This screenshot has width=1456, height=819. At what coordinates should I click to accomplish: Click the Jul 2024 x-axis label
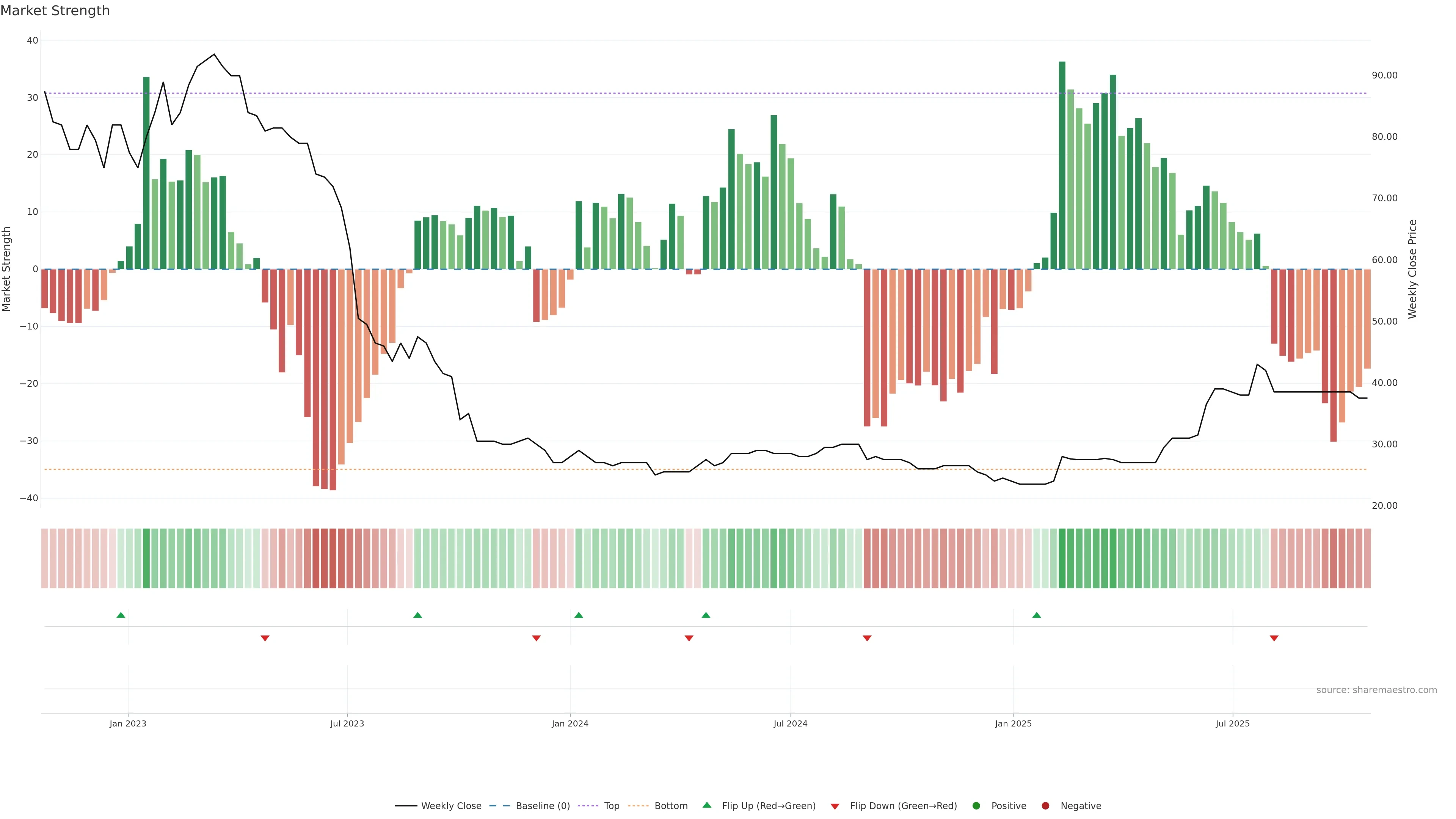point(790,723)
